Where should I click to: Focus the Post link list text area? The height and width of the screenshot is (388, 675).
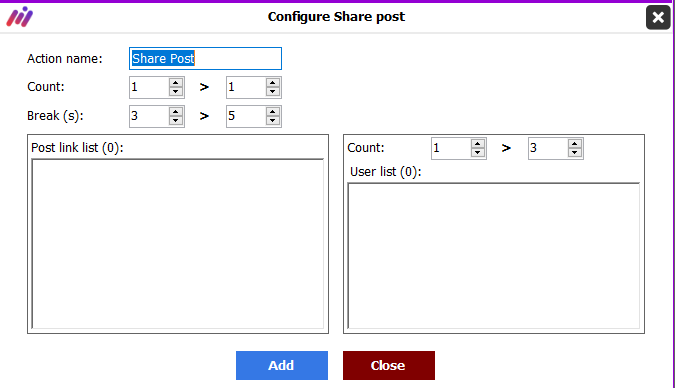(x=178, y=244)
